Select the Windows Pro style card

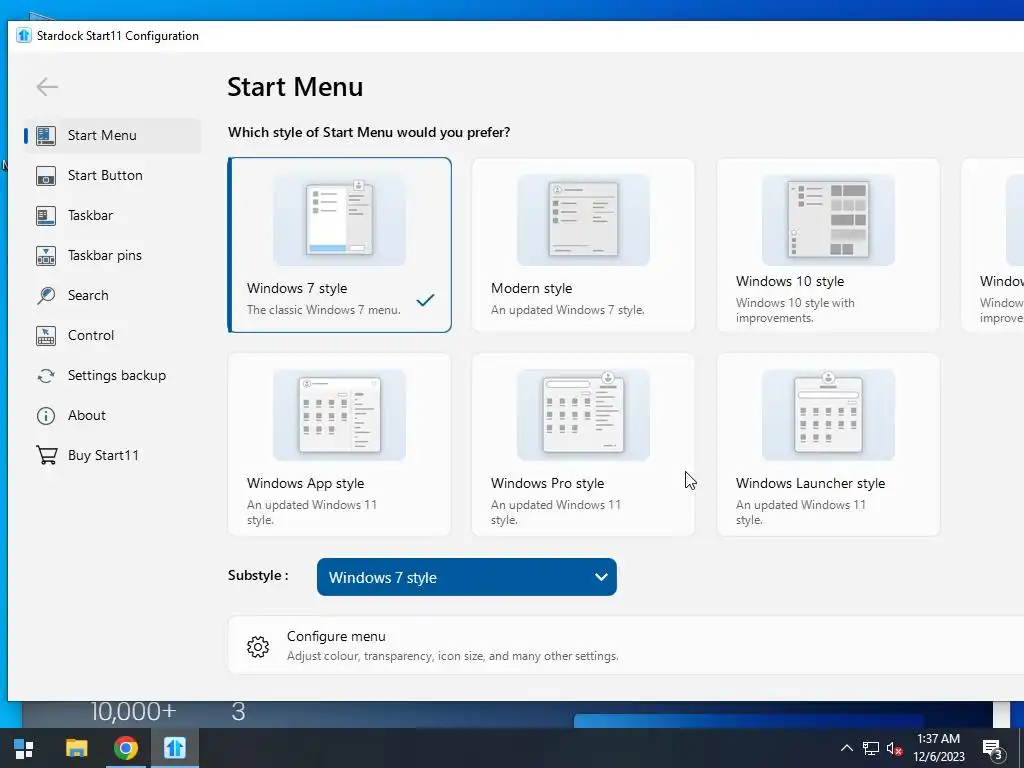[583, 445]
